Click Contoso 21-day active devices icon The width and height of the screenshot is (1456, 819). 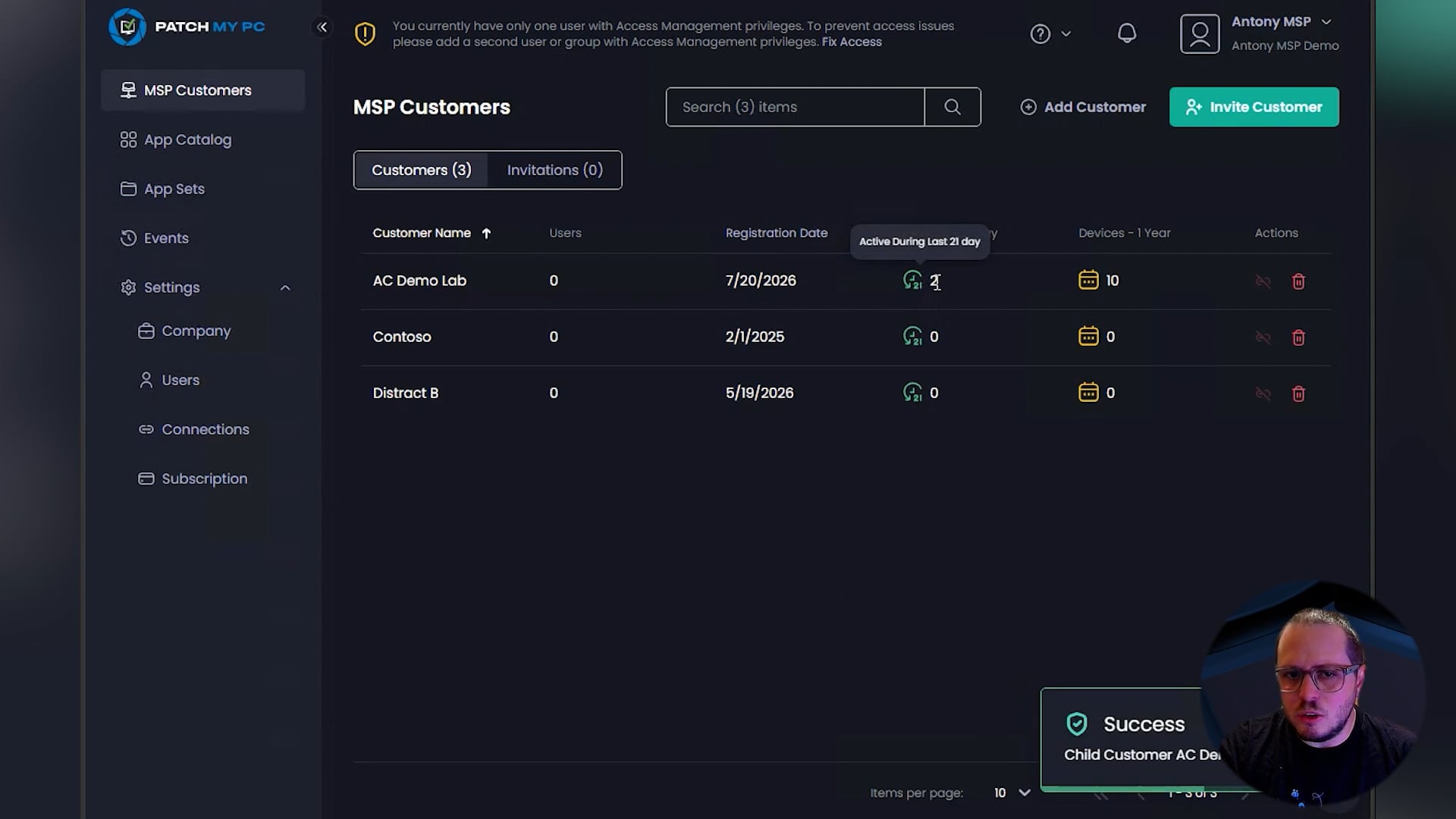[x=912, y=337]
